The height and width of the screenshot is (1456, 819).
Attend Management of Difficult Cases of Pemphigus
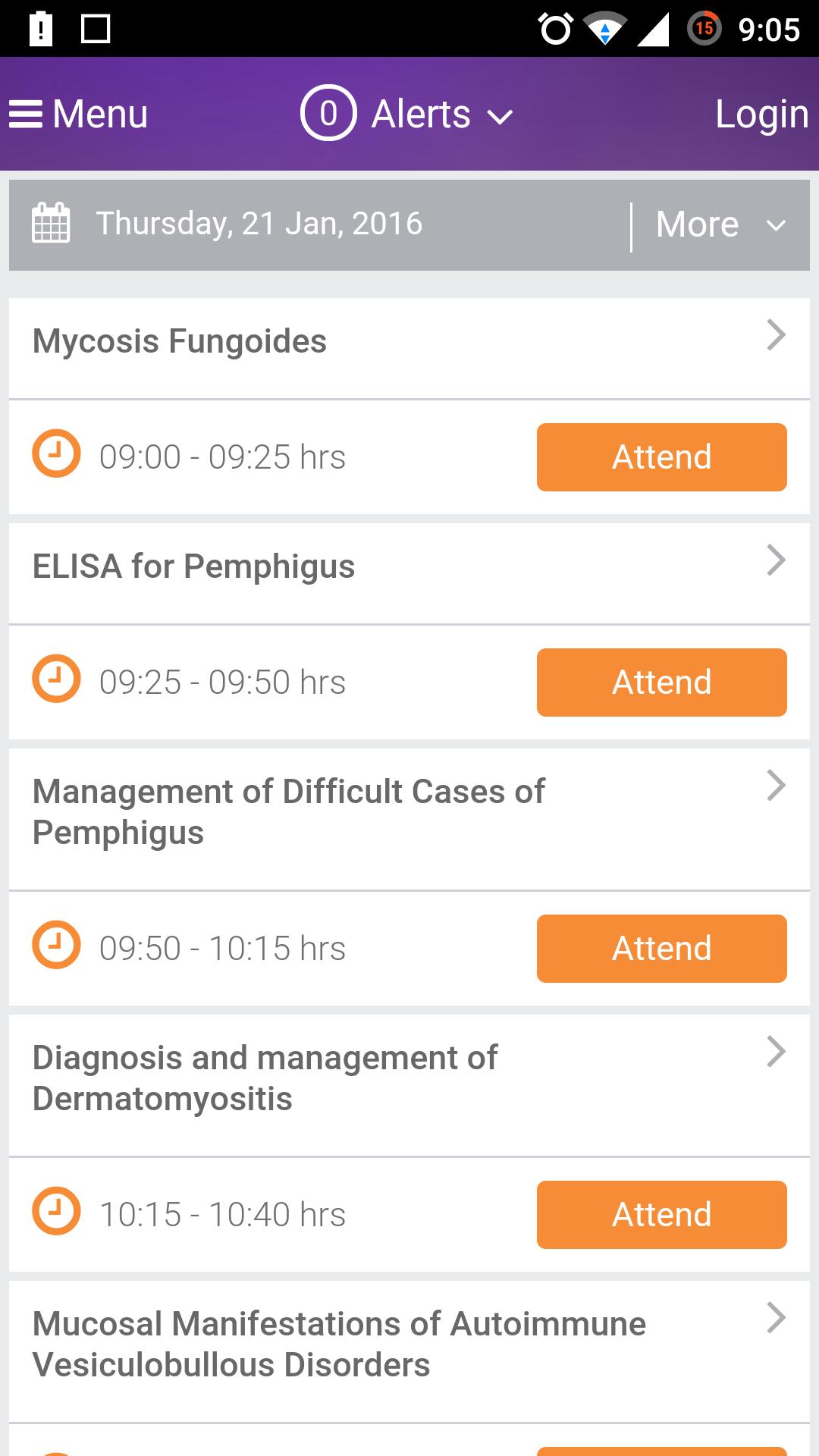point(661,949)
